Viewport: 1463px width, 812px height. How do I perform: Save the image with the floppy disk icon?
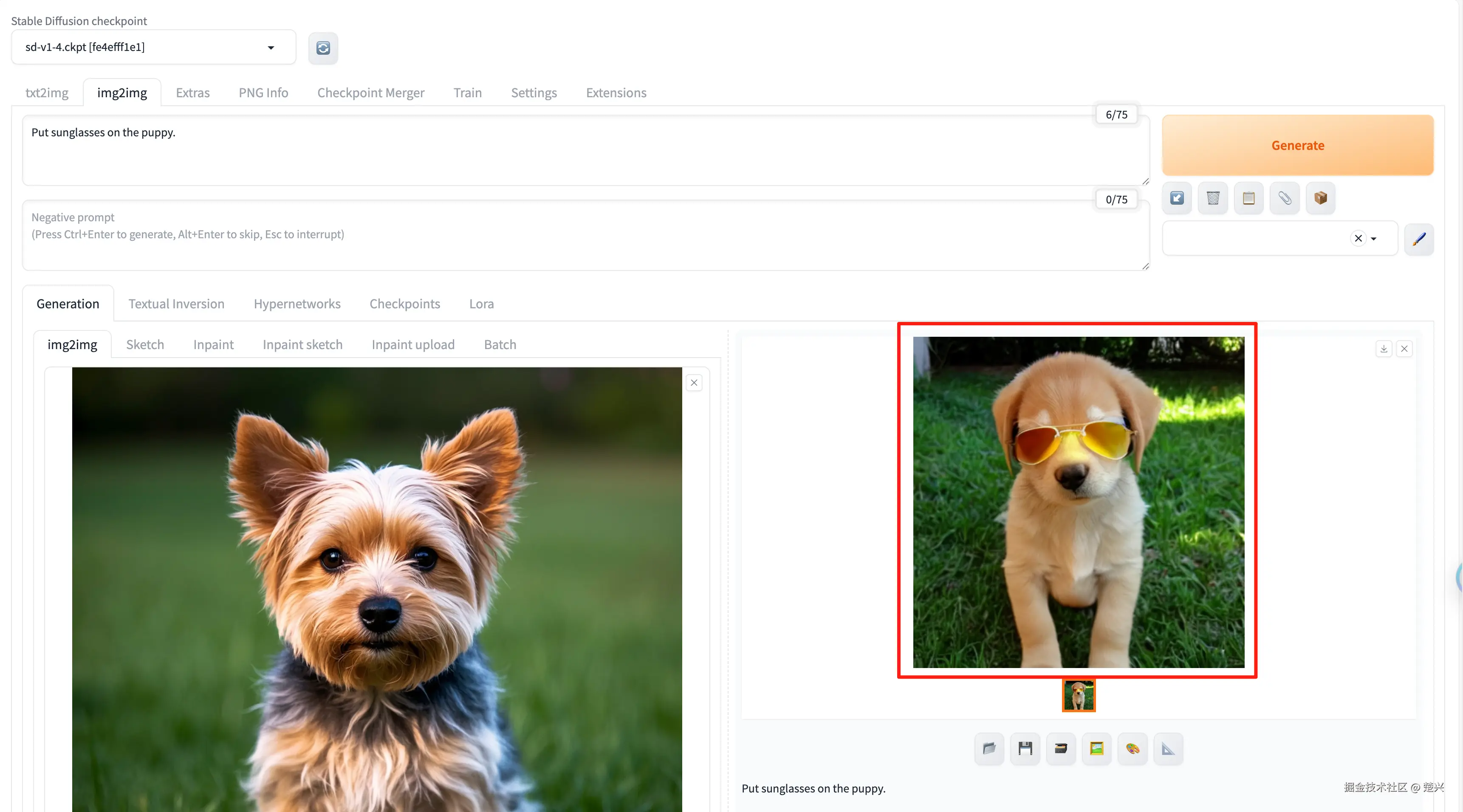(1025, 748)
